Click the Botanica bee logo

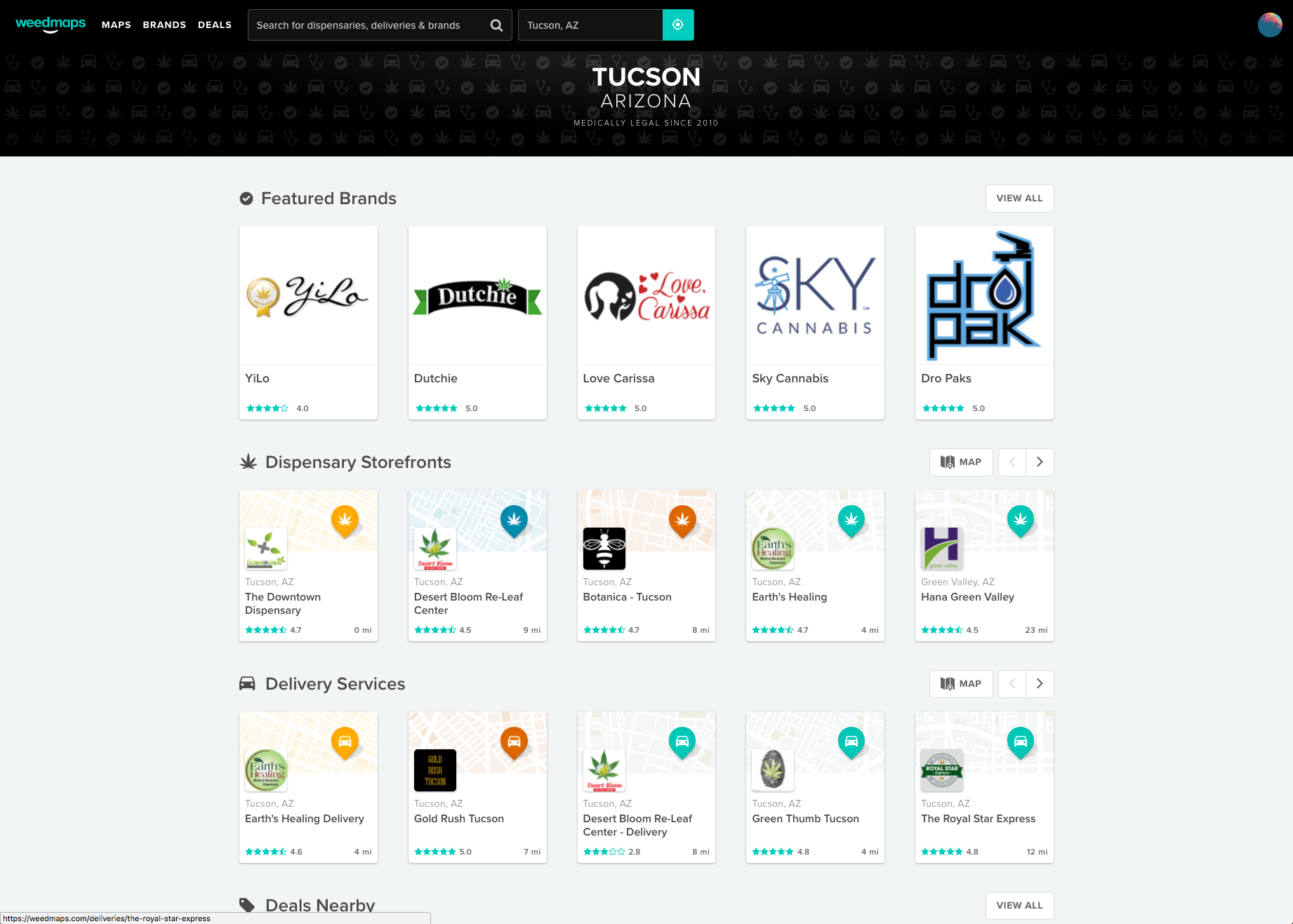pyautogui.click(x=604, y=549)
